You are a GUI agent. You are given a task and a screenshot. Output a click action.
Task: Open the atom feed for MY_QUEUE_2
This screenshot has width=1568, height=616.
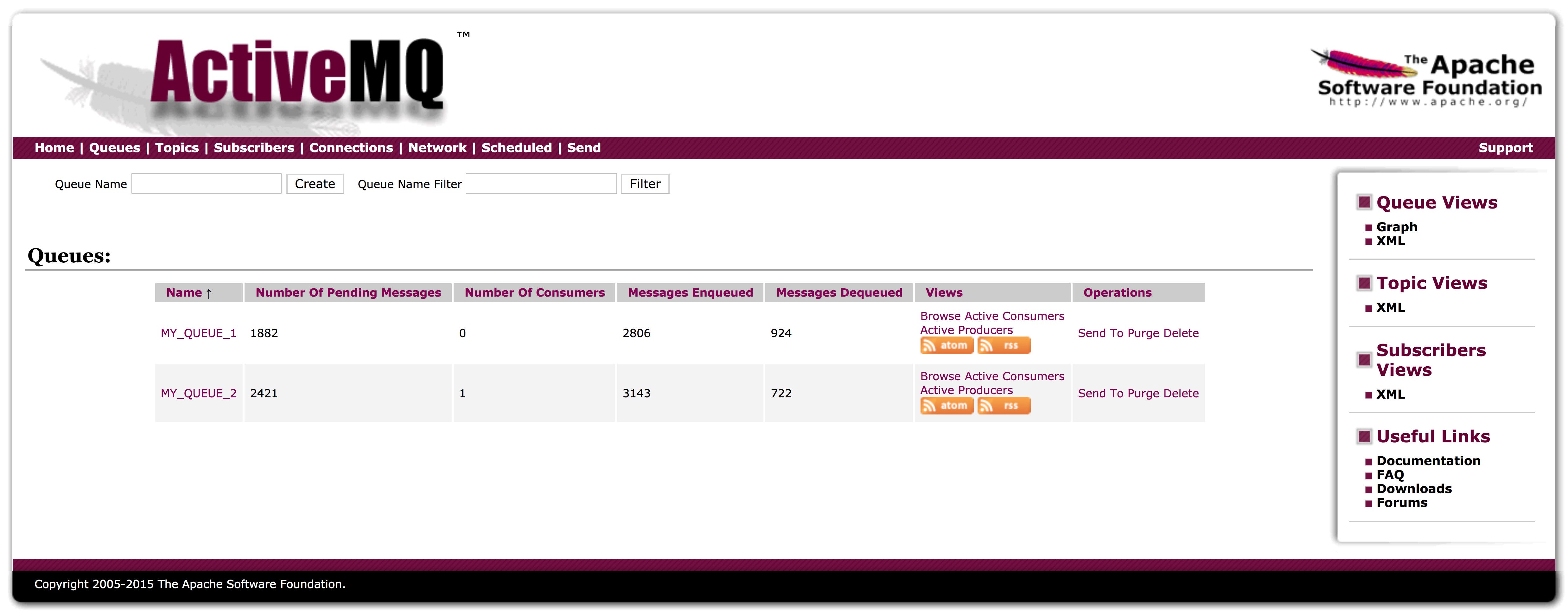point(947,405)
